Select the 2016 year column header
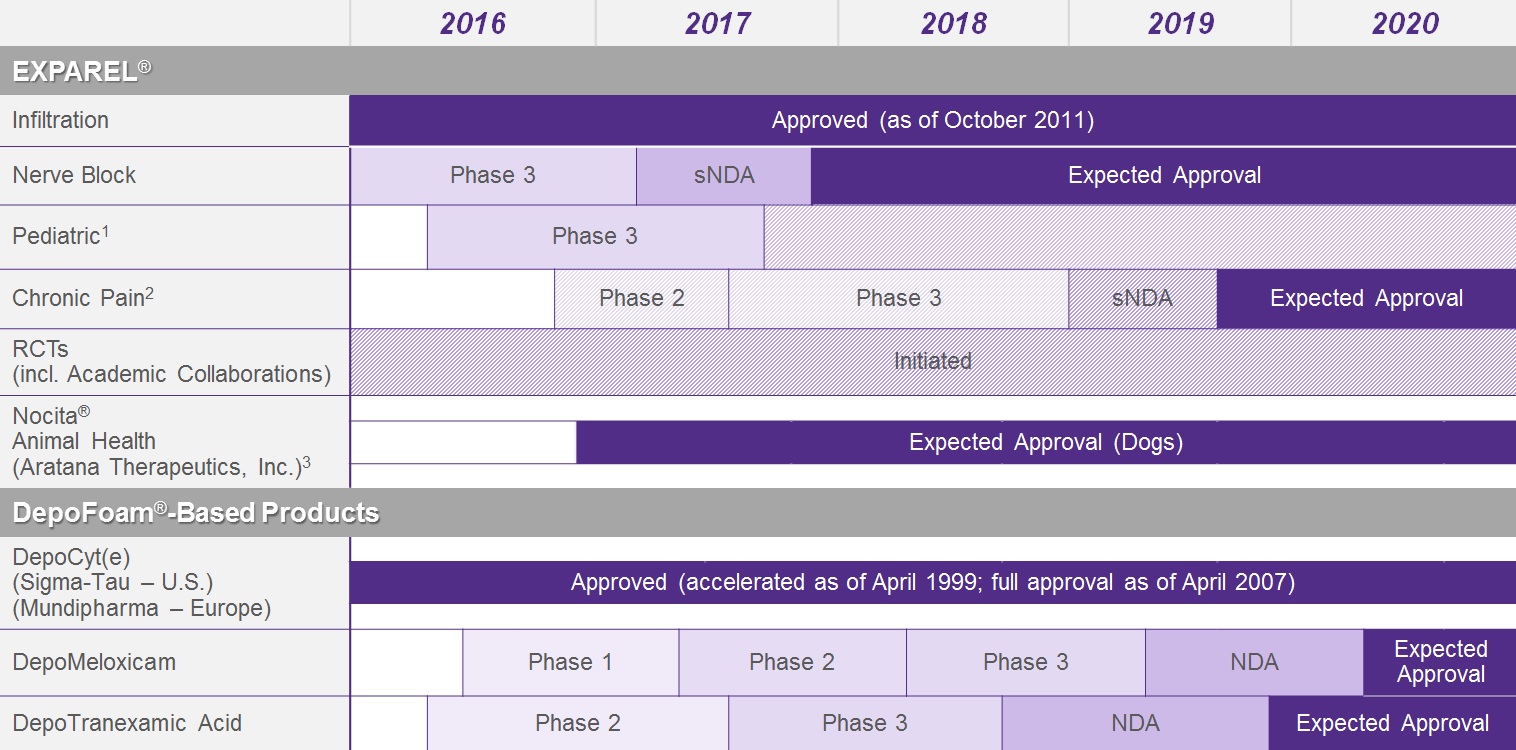 coord(473,23)
